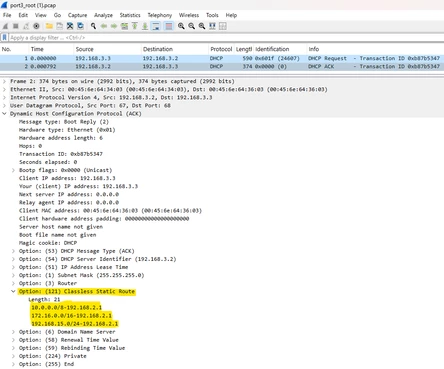Open a capture file with the folder icon
Viewport: 444px width, 369px height.
49,26
